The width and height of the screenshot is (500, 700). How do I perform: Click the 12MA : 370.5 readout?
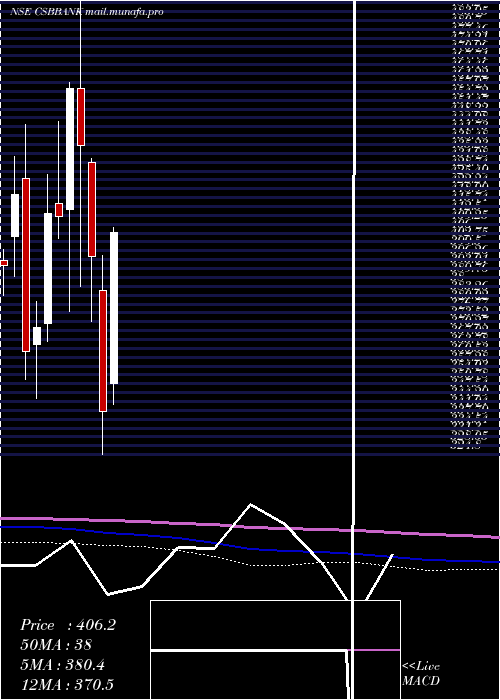click(69, 685)
